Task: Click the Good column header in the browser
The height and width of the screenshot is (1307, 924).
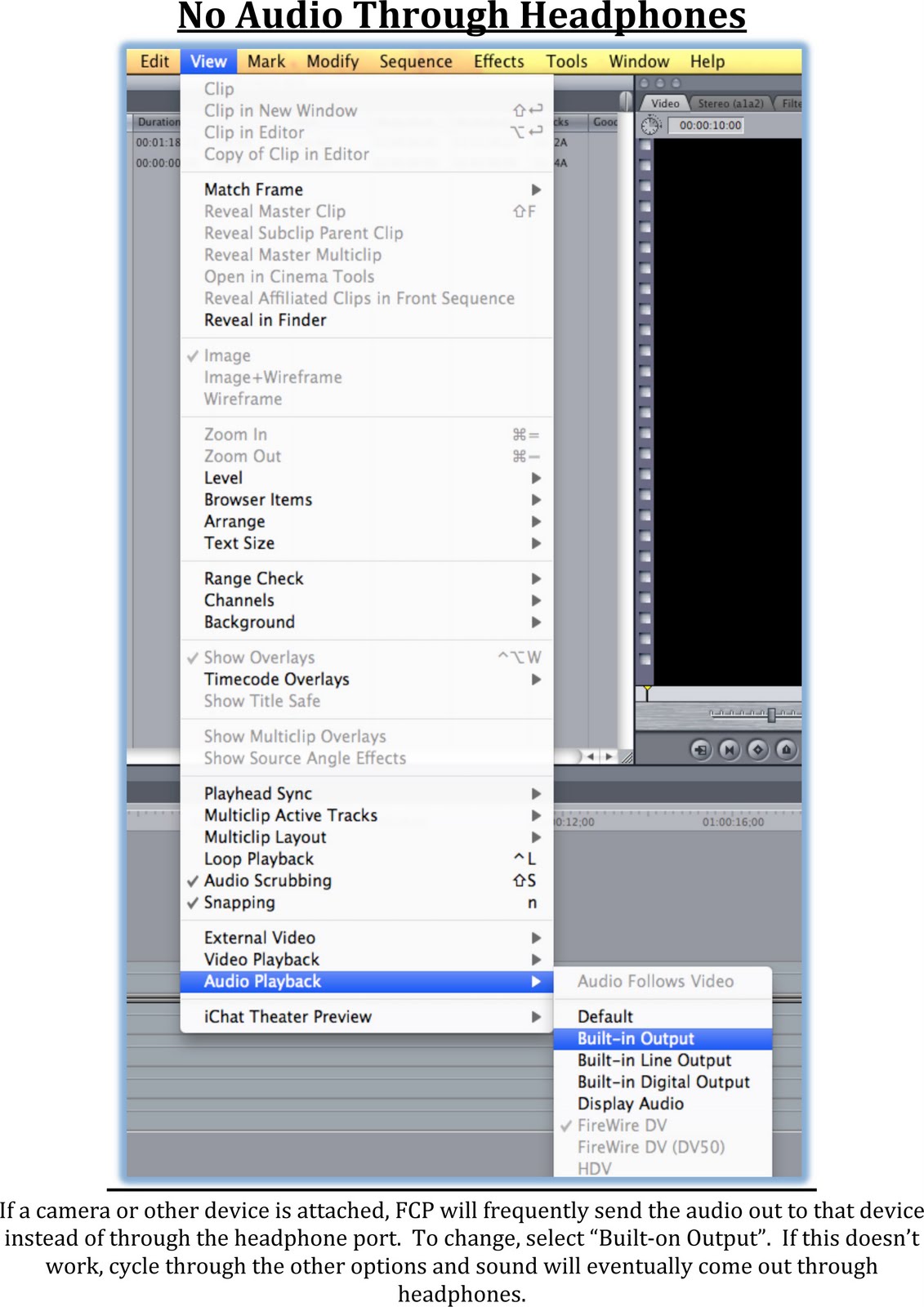Action: coord(604,122)
